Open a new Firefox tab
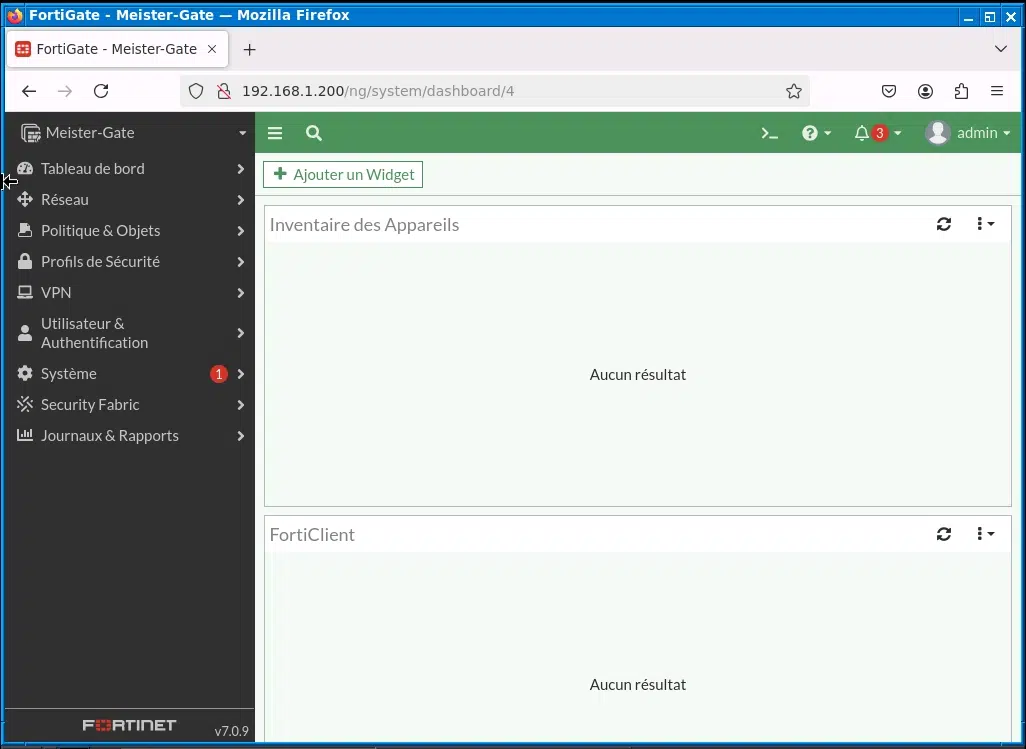Image resolution: width=1026 pixels, height=749 pixels. 250,49
